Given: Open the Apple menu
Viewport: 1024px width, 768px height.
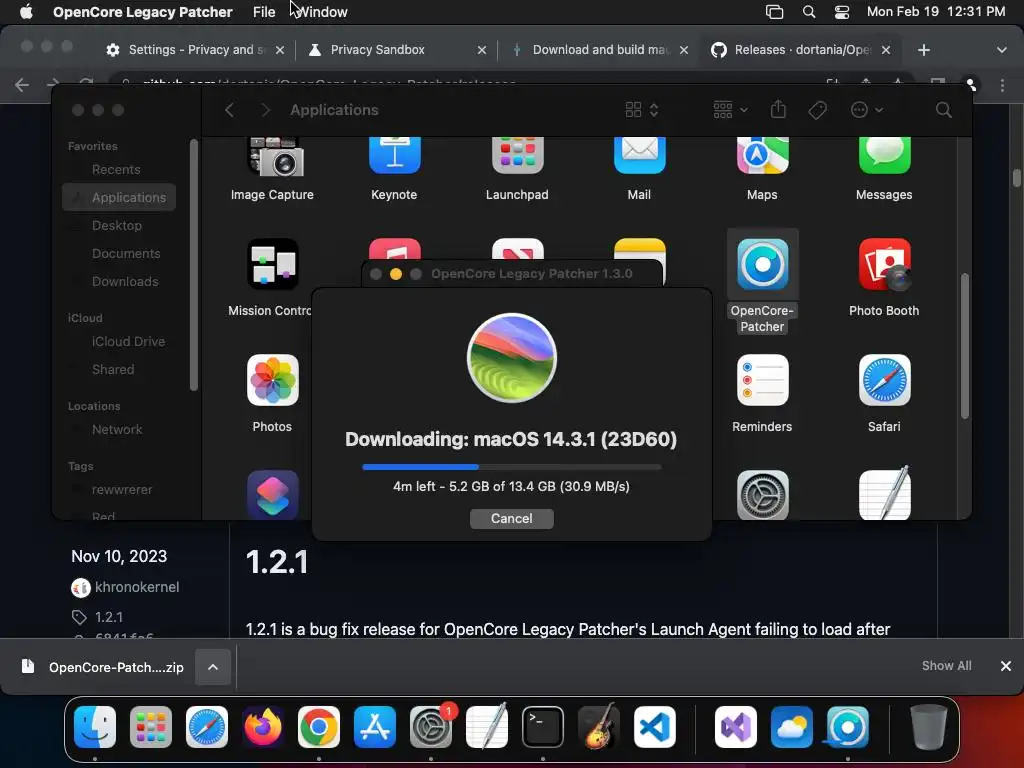Looking at the screenshot, I should point(26,12).
